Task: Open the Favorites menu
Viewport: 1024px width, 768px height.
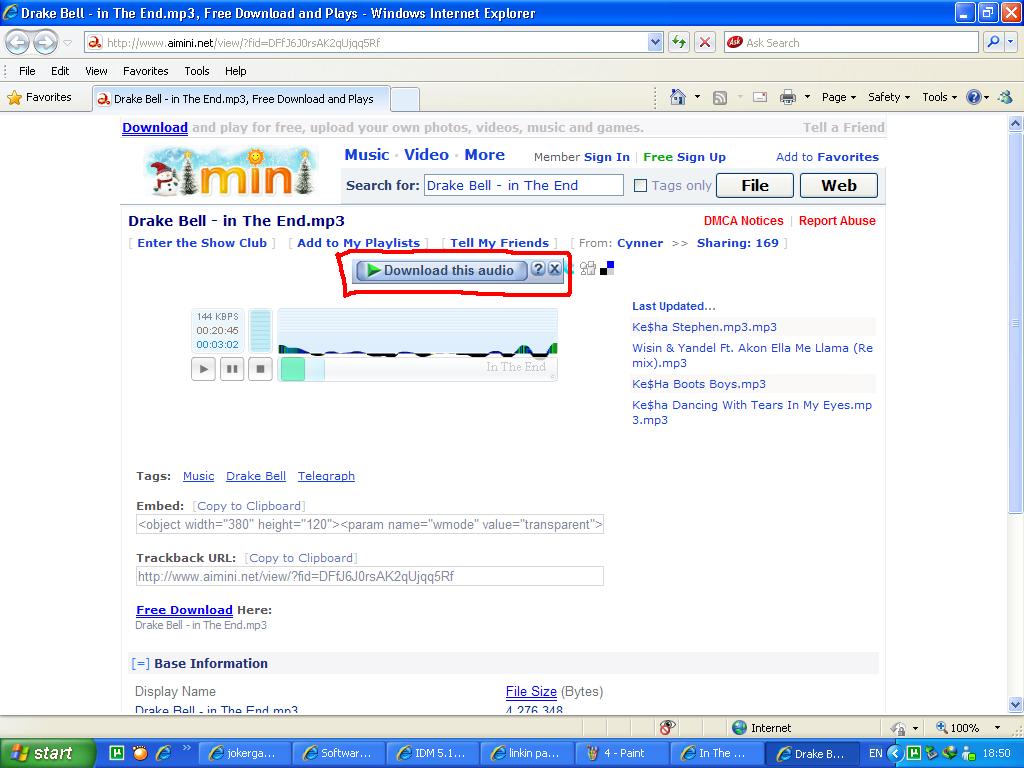Action: coord(146,71)
